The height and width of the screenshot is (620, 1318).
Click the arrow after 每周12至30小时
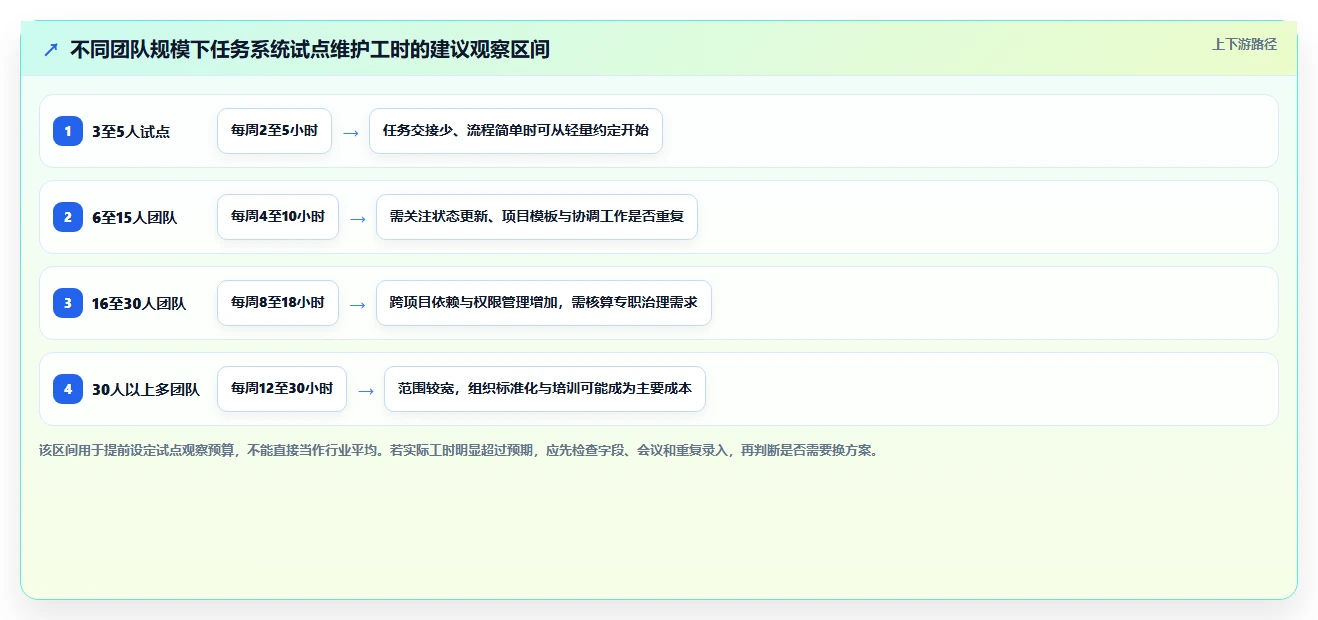365,390
